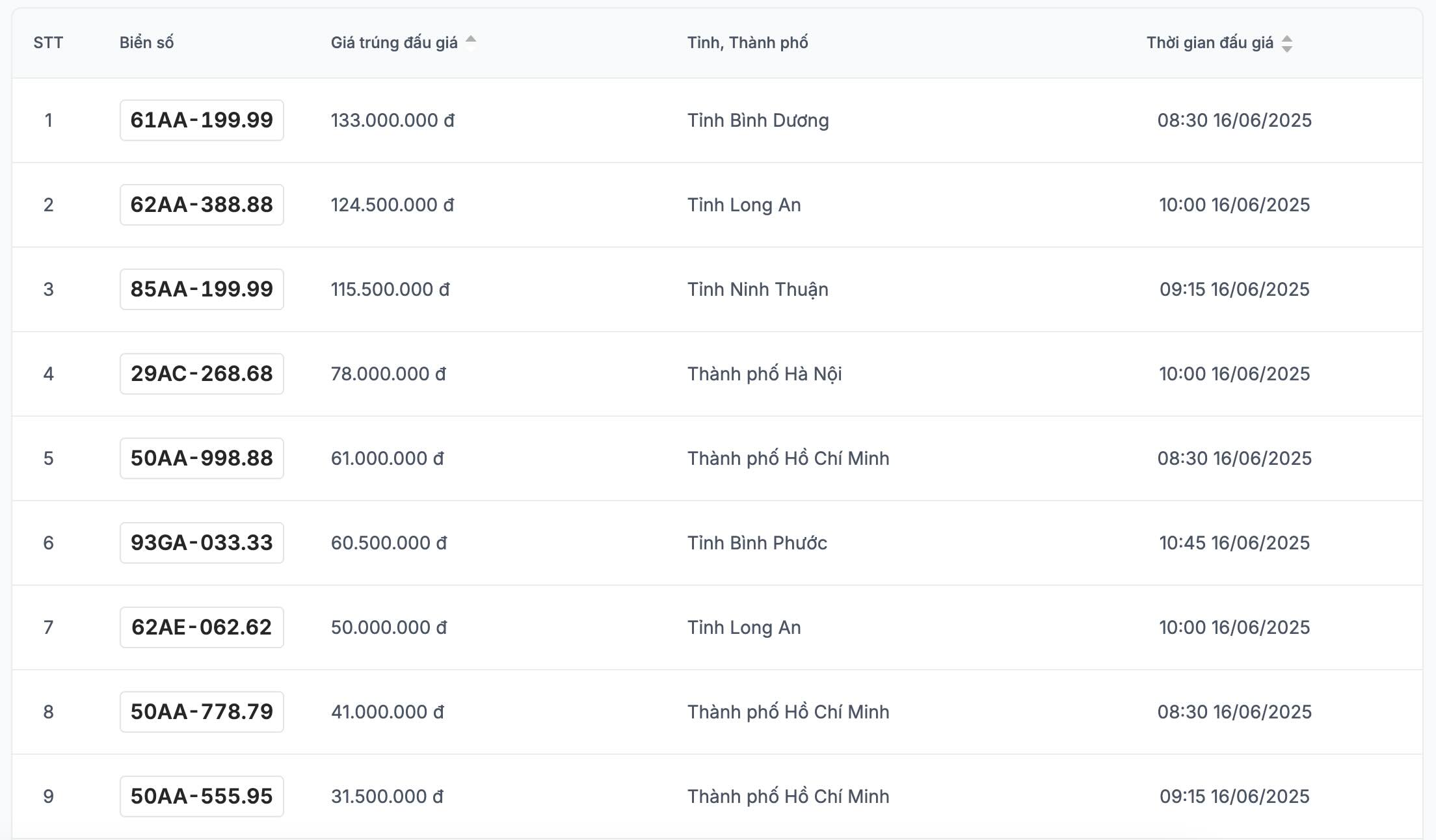The width and height of the screenshot is (1436, 840).
Task: Click the Tỉnh, Thành phố column header
Action: (747, 43)
